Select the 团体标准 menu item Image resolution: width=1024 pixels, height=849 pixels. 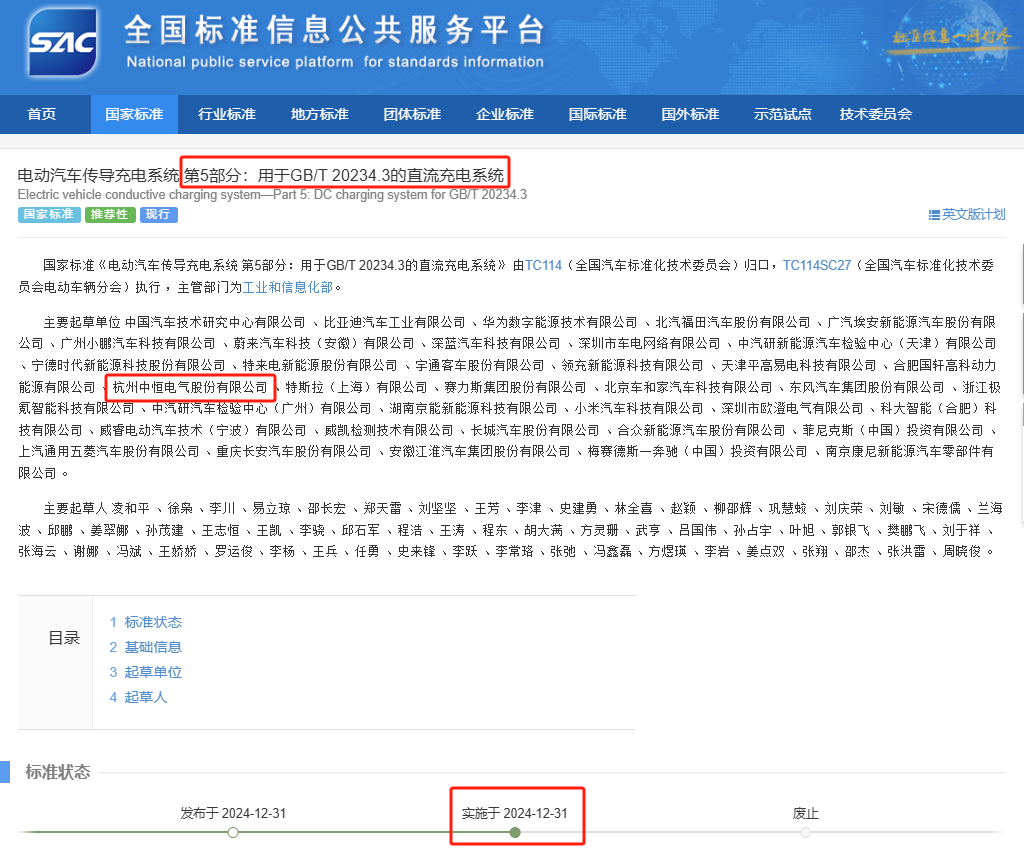(412, 114)
